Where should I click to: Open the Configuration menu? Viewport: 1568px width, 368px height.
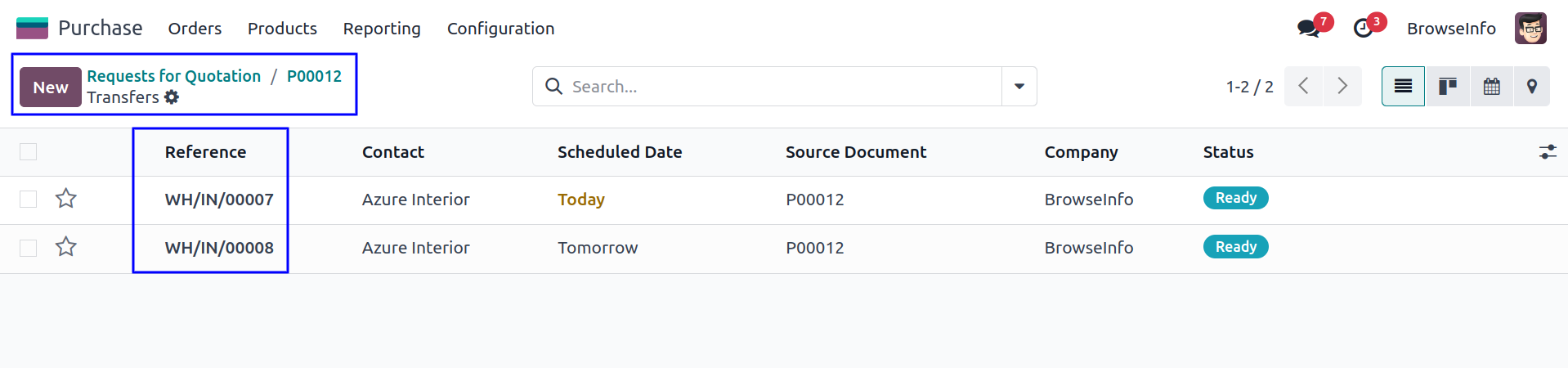(500, 29)
